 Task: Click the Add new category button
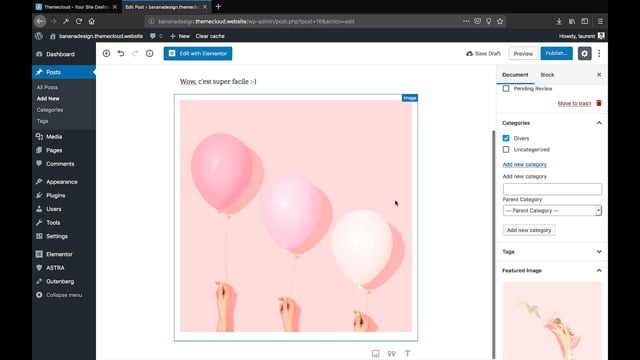point(529,230)
